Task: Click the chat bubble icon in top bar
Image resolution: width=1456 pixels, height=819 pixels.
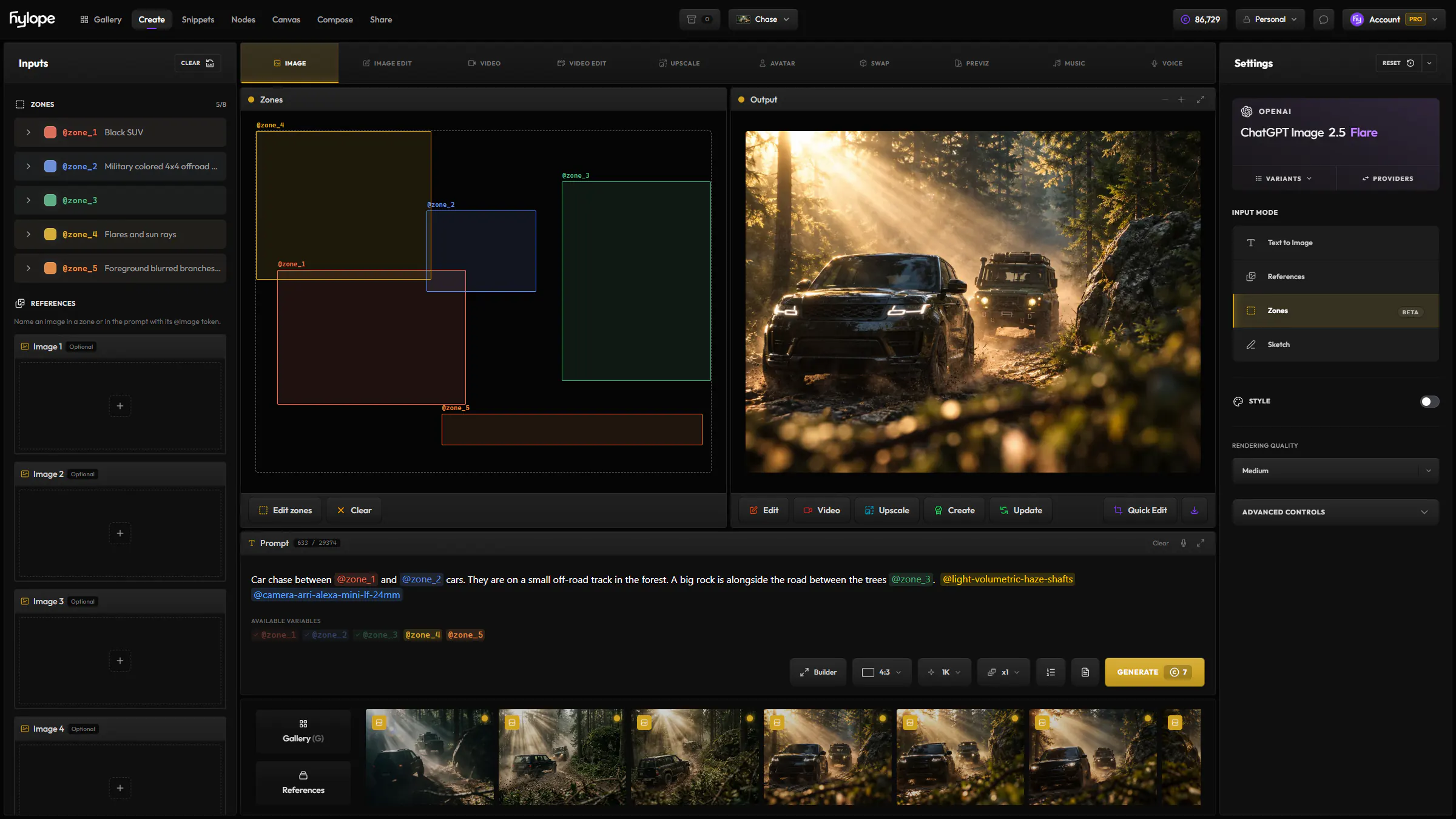Action: pos(1323,19)
